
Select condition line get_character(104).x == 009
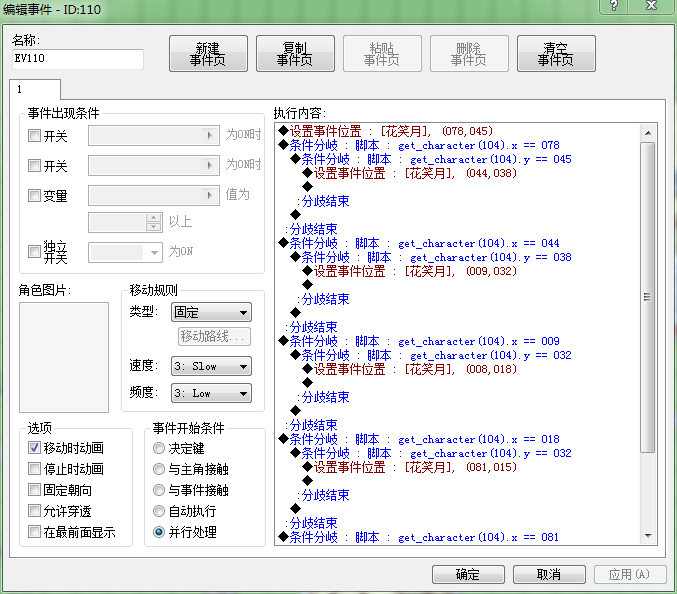[x=419, y=341]
